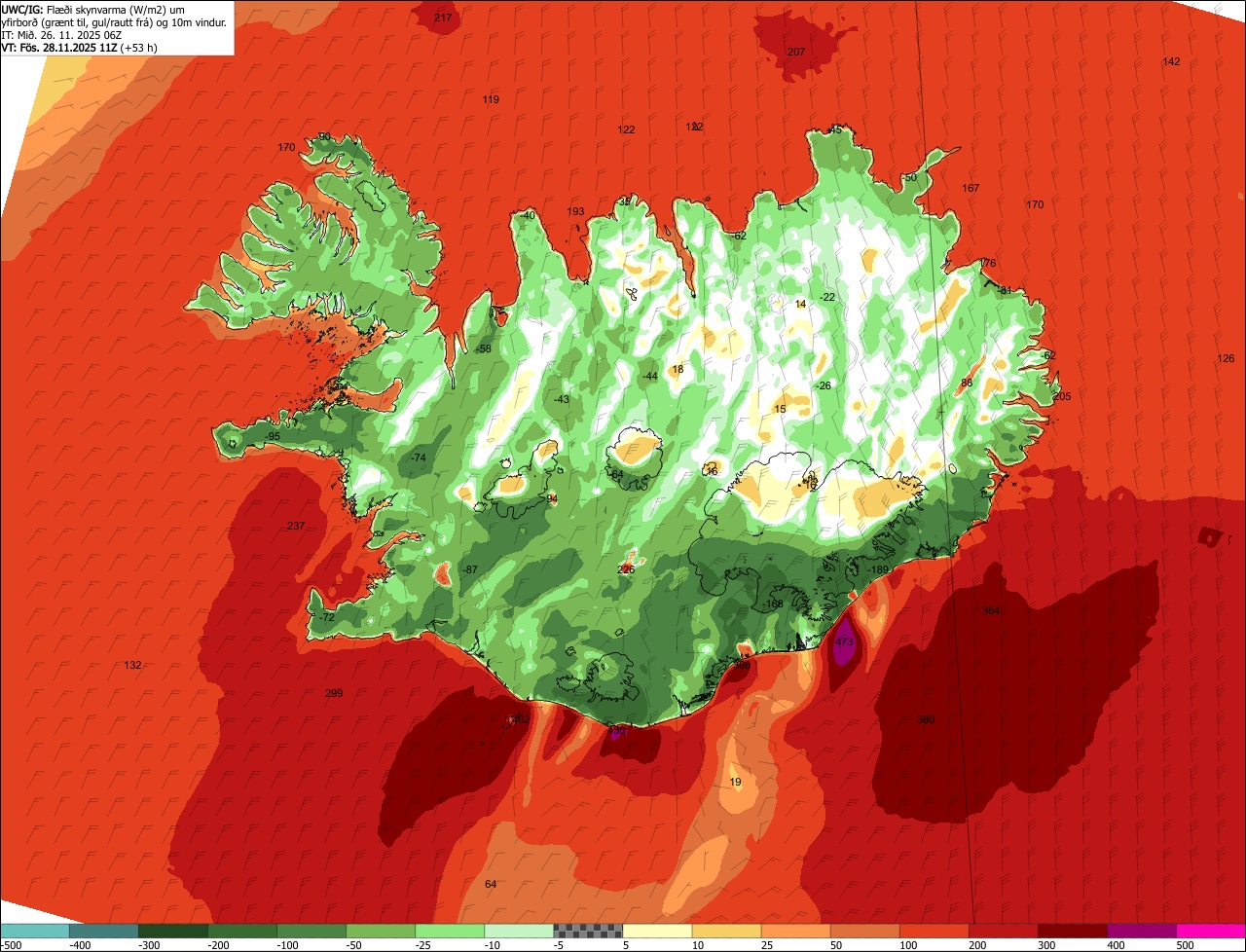Click the dark teal -400 to -300 legend swatch

pyautogui.click(x=103, y=931)
